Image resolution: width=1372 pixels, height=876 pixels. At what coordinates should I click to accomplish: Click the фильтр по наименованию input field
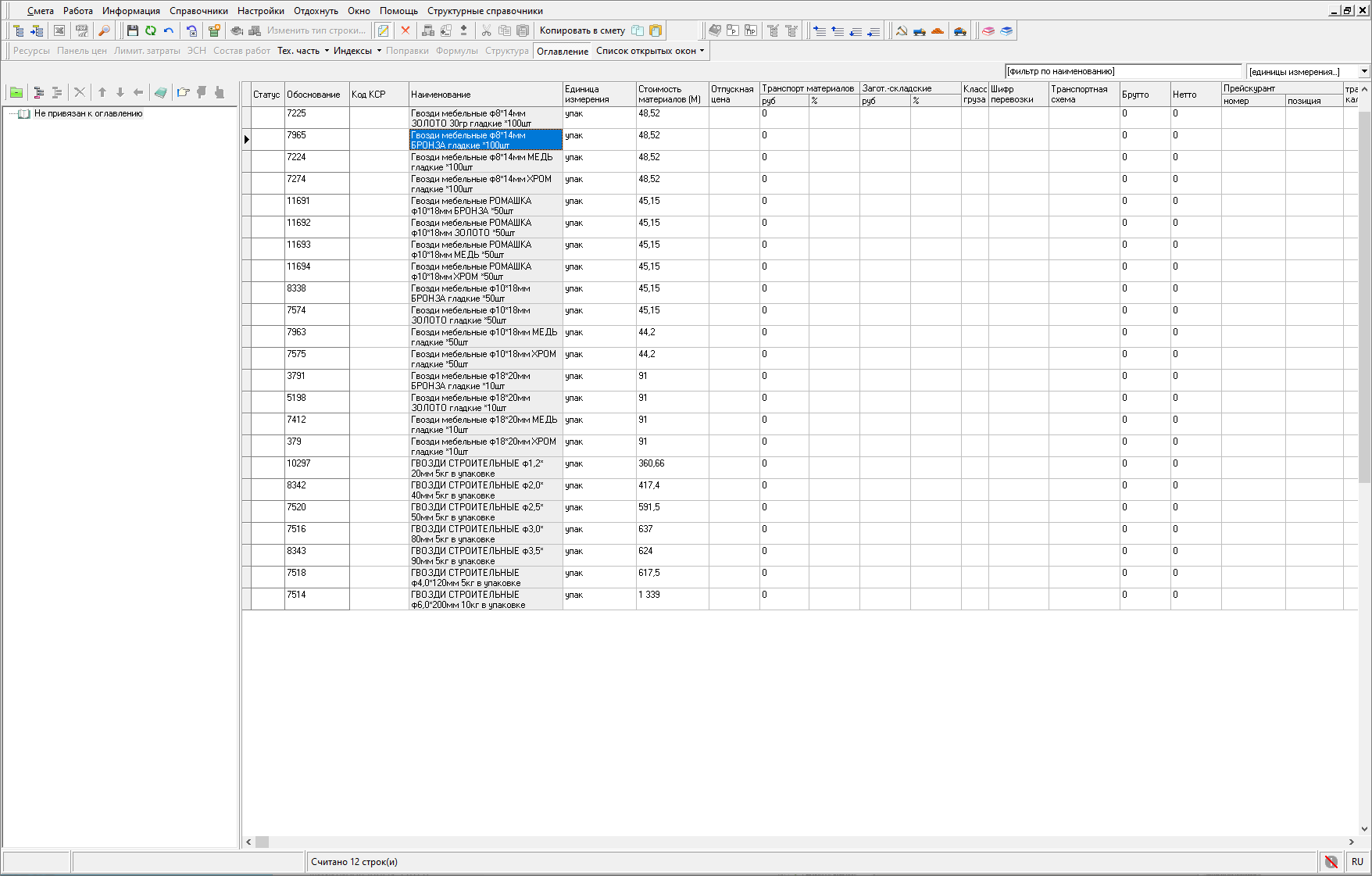tap(1123, 72)
